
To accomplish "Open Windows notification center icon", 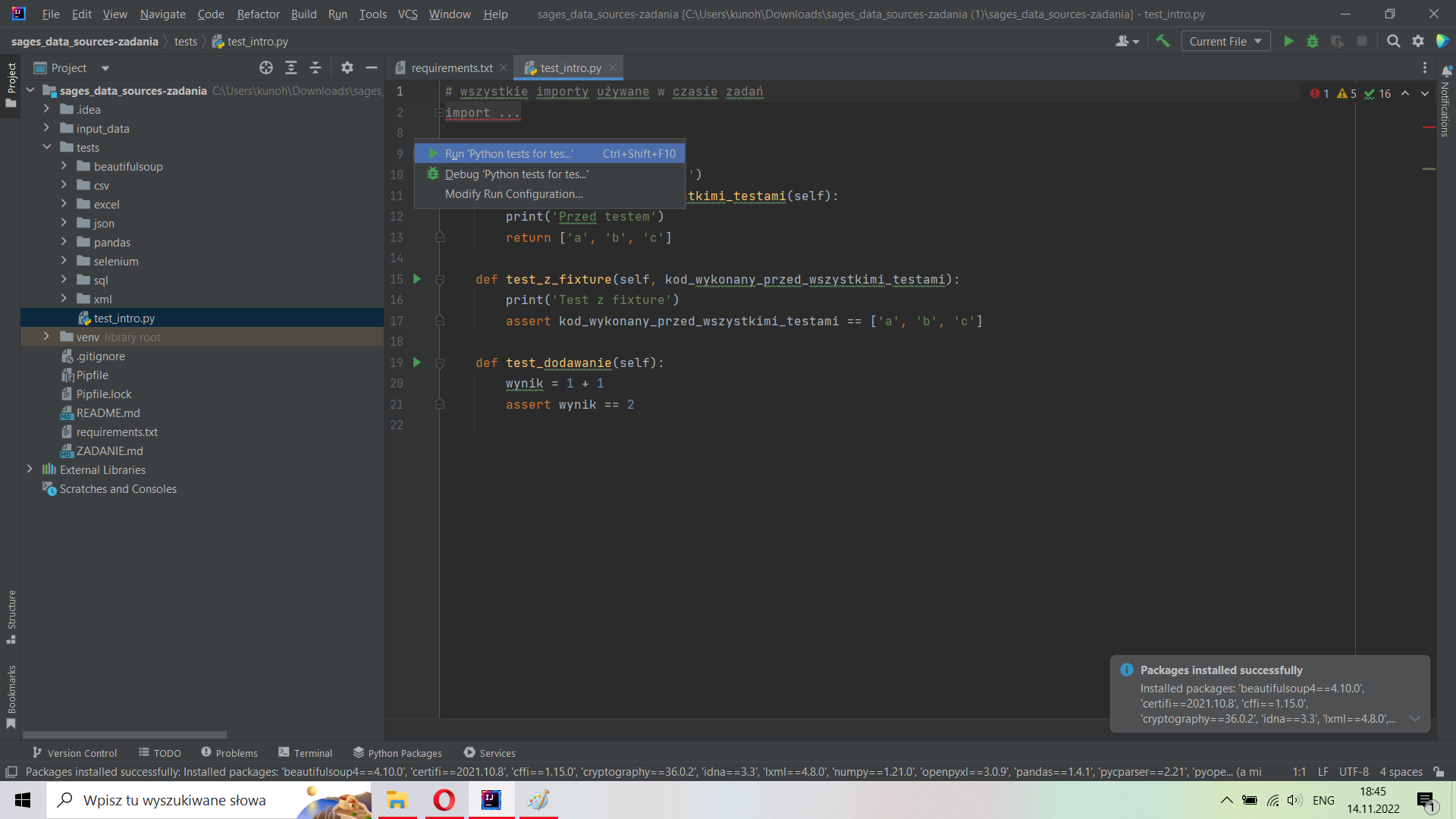I will (x=1426, y=800).
